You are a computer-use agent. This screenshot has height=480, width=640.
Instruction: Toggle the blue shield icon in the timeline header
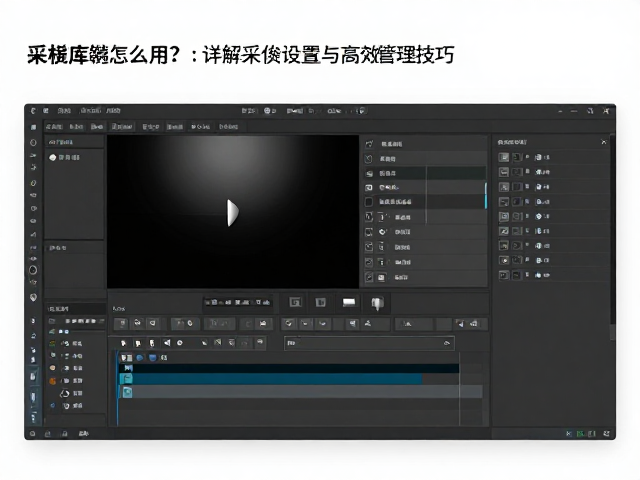coord(153,358)
